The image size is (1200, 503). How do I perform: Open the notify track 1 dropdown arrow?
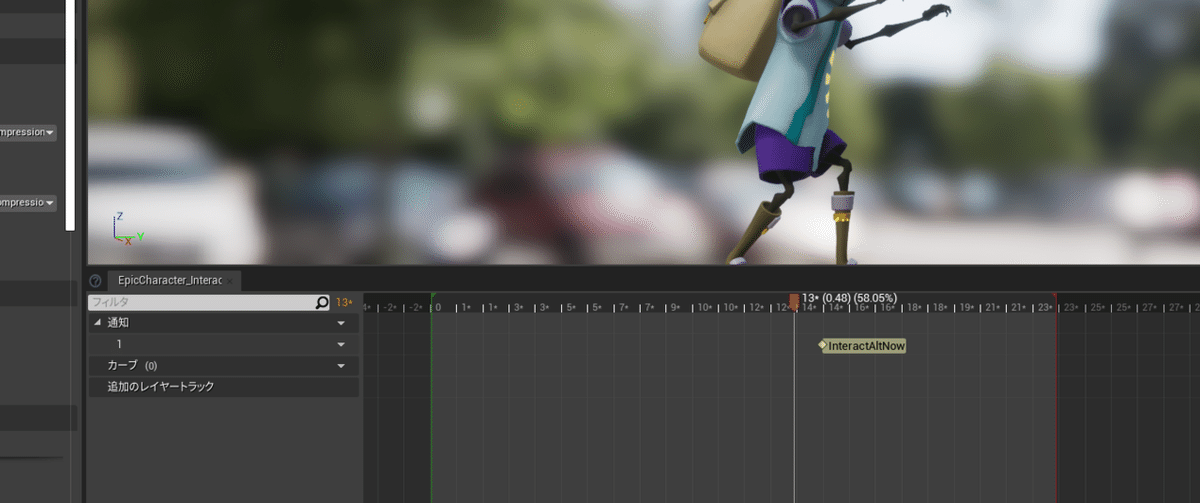[x=341, y=345]
